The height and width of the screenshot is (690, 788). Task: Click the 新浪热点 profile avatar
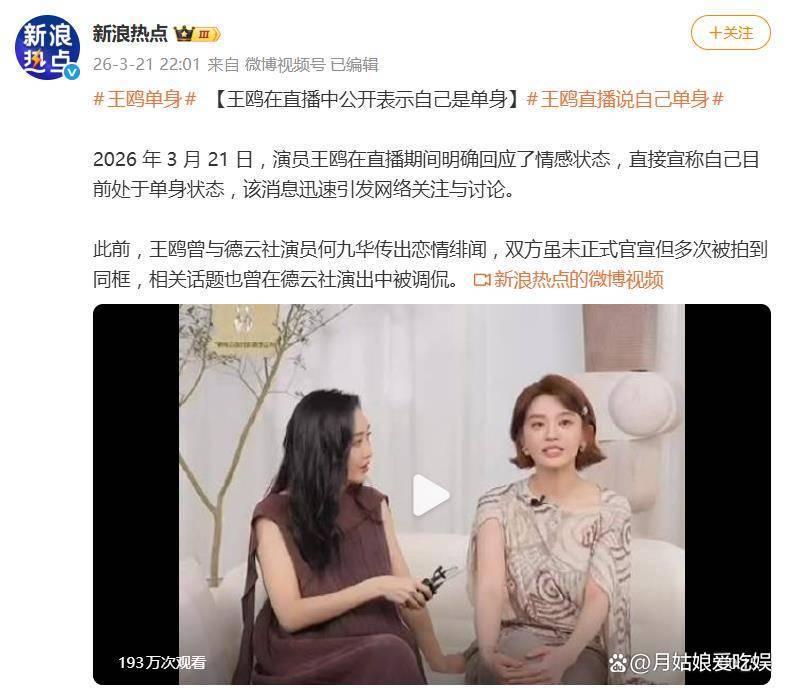point(47,48)
